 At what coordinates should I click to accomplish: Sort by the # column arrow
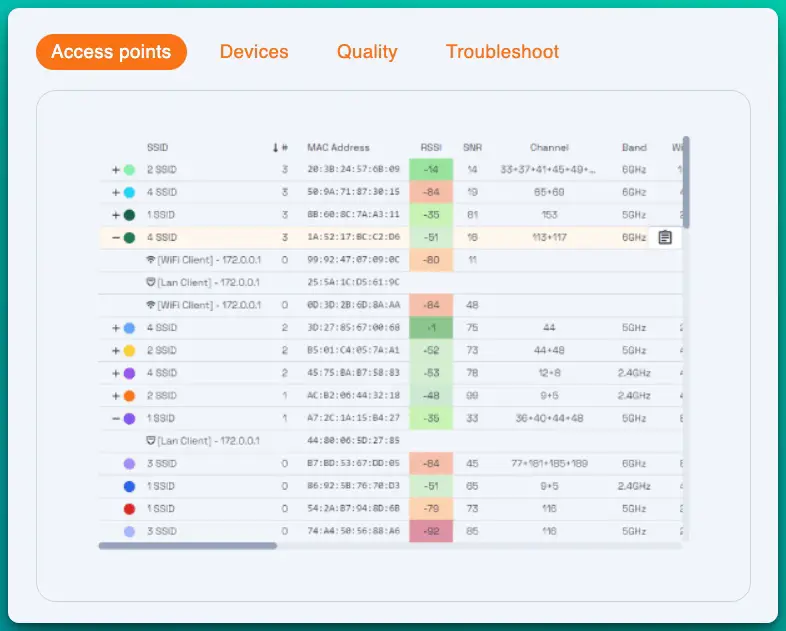pos(275,147)
